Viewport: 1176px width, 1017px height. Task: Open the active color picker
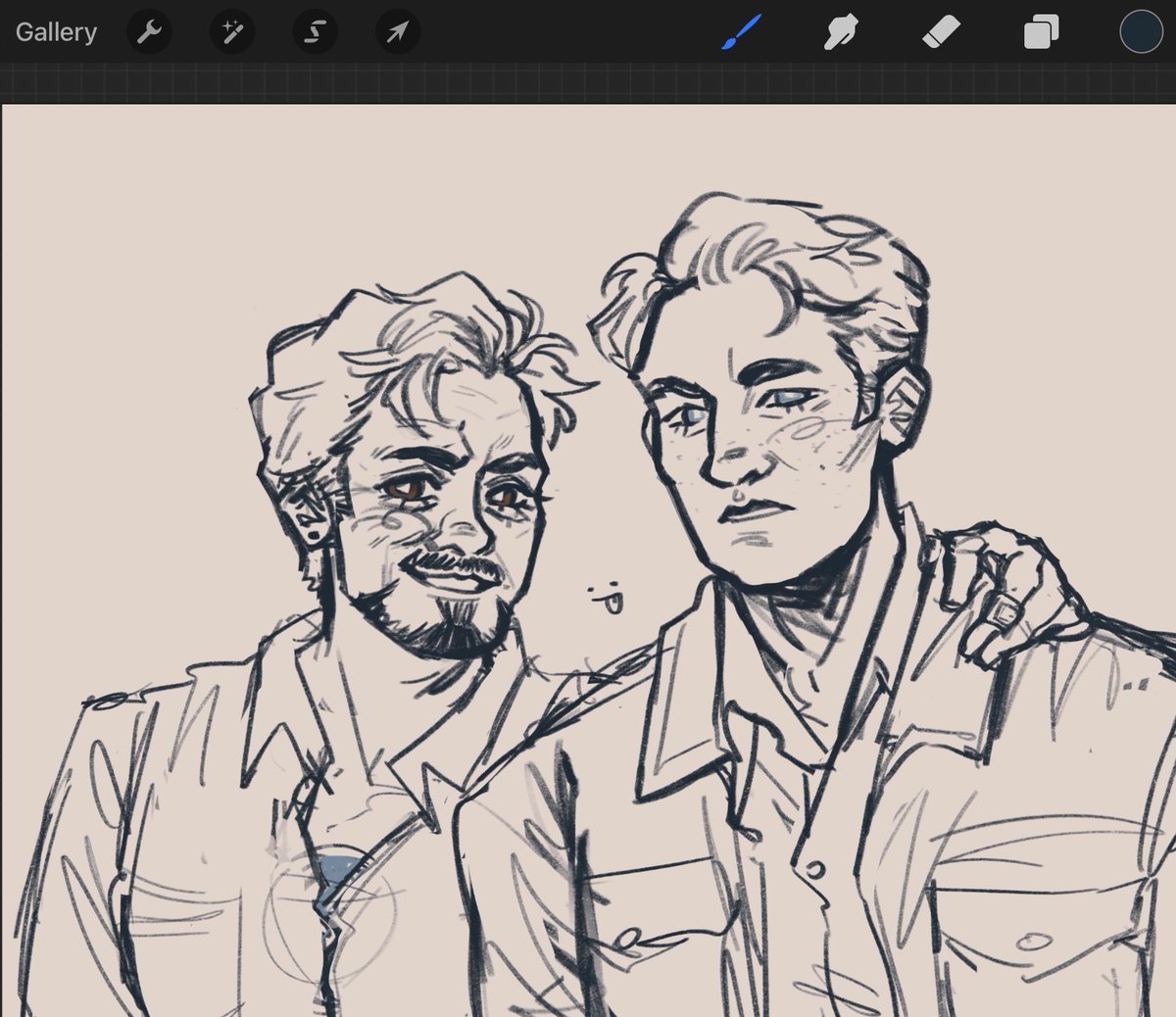(1141, 31)
